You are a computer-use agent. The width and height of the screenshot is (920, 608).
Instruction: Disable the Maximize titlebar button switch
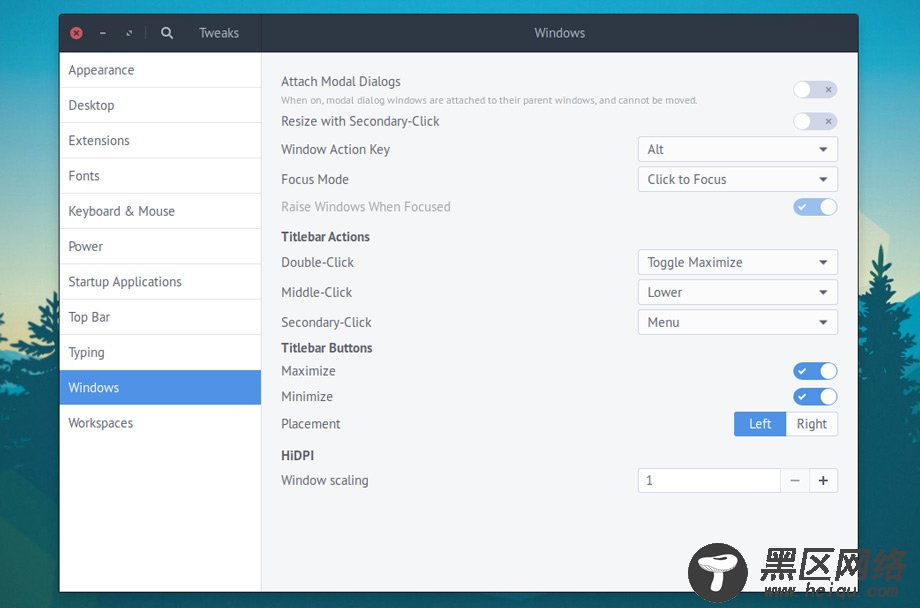815,371
